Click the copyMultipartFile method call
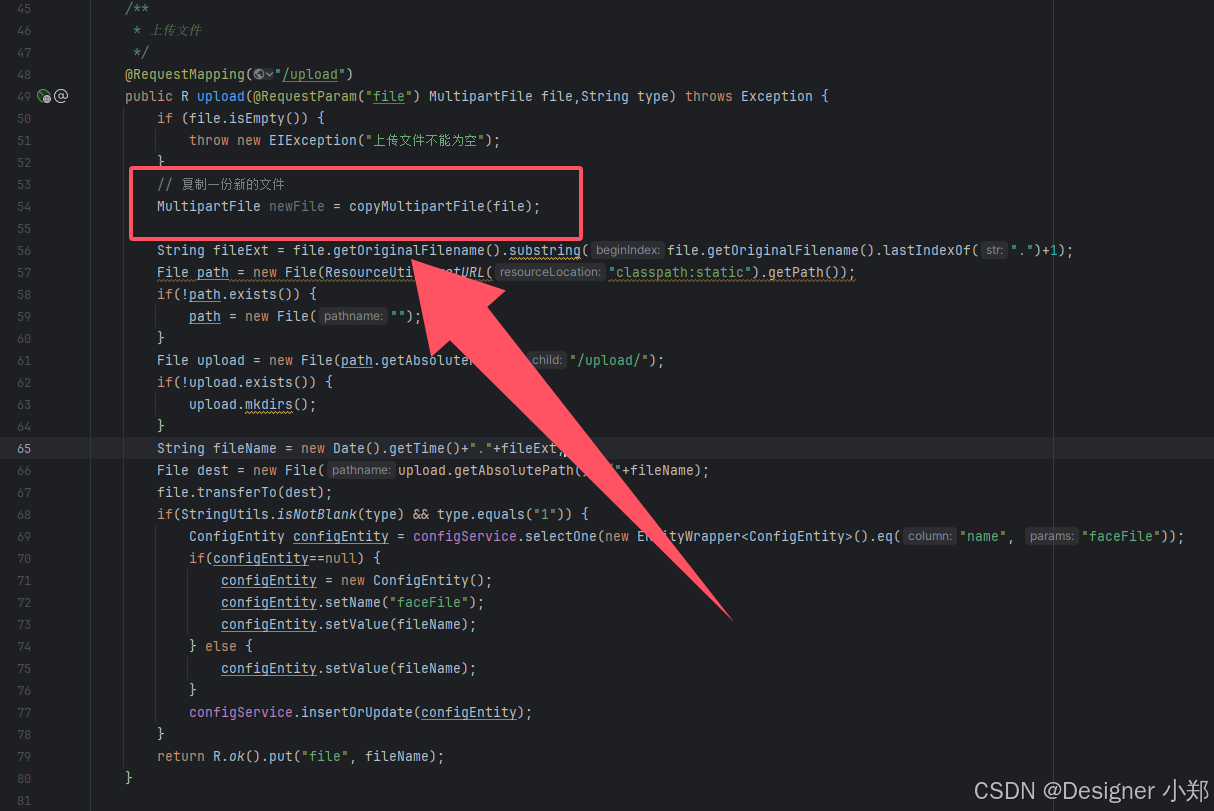 pyautogui.click(x=417, y=206)
